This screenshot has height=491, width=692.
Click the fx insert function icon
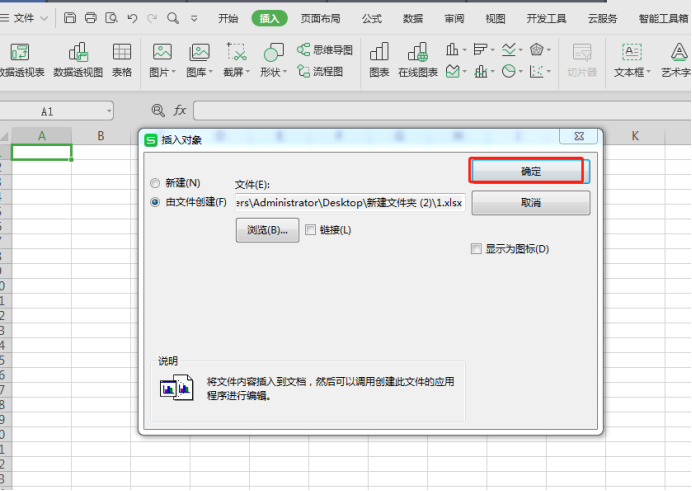click(180, 110)
